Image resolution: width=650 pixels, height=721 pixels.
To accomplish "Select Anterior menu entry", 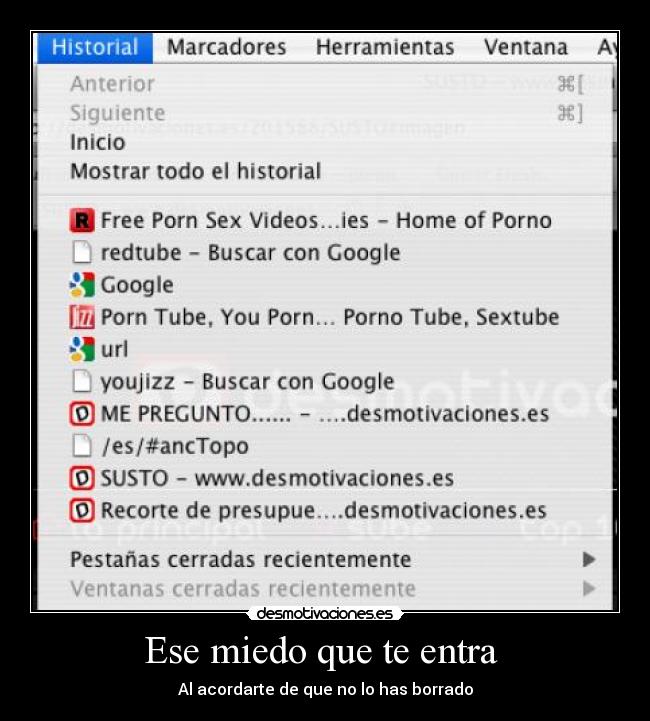I will pos(325,84).
